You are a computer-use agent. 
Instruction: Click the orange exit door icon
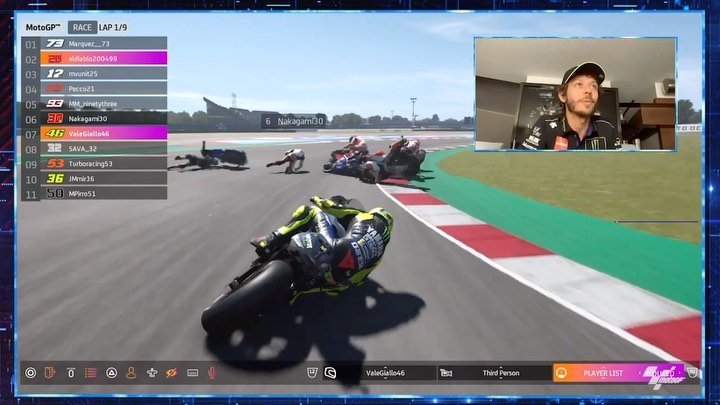pos(50,373)
